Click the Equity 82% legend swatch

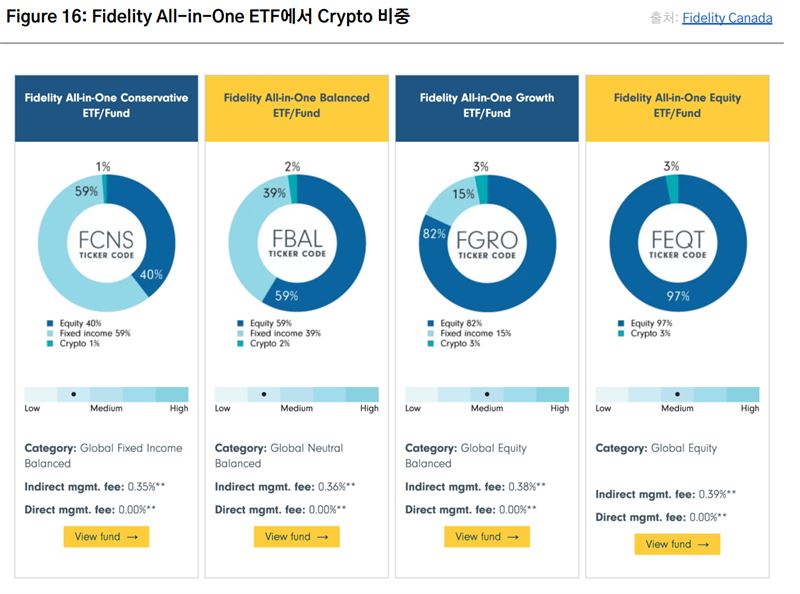coord(430,323)
